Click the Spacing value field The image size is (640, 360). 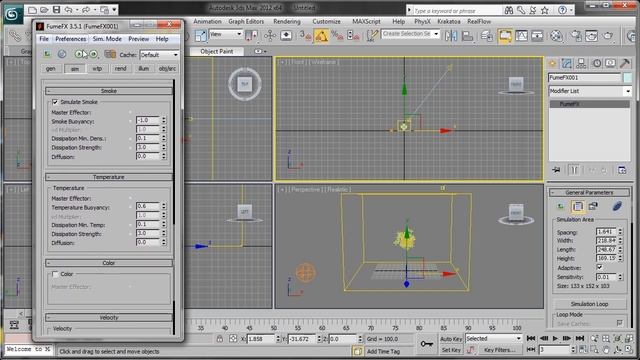click(x=606, y=232)
